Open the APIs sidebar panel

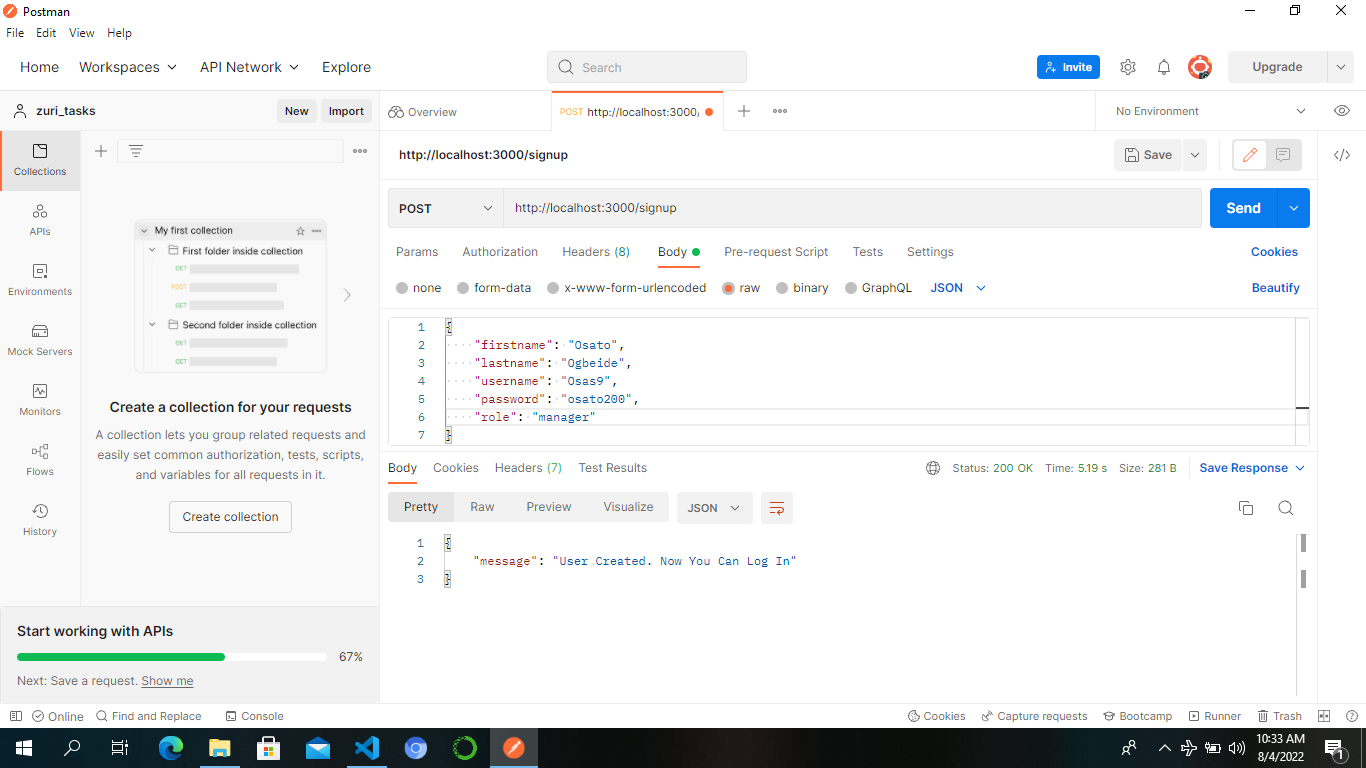40,220
